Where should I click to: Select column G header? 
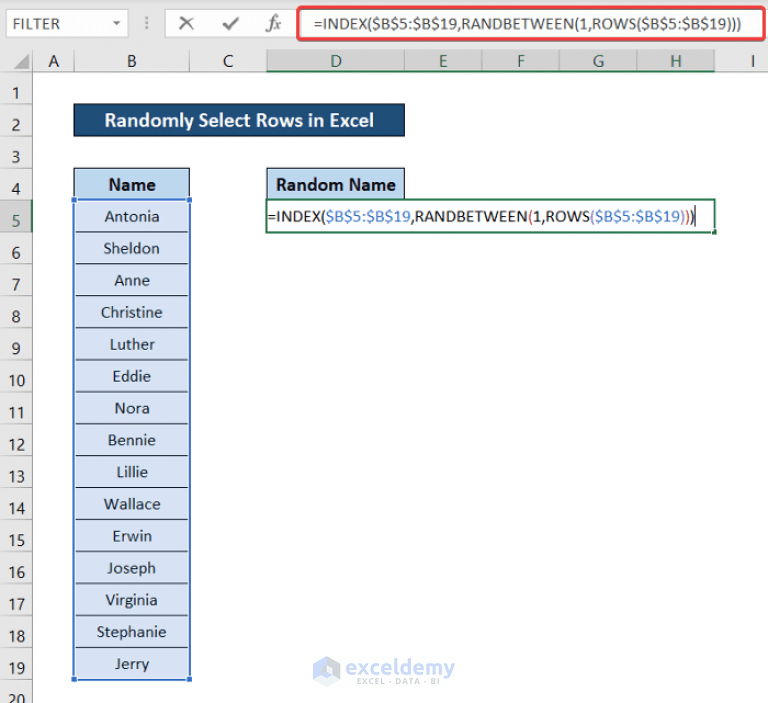[598, 62]
